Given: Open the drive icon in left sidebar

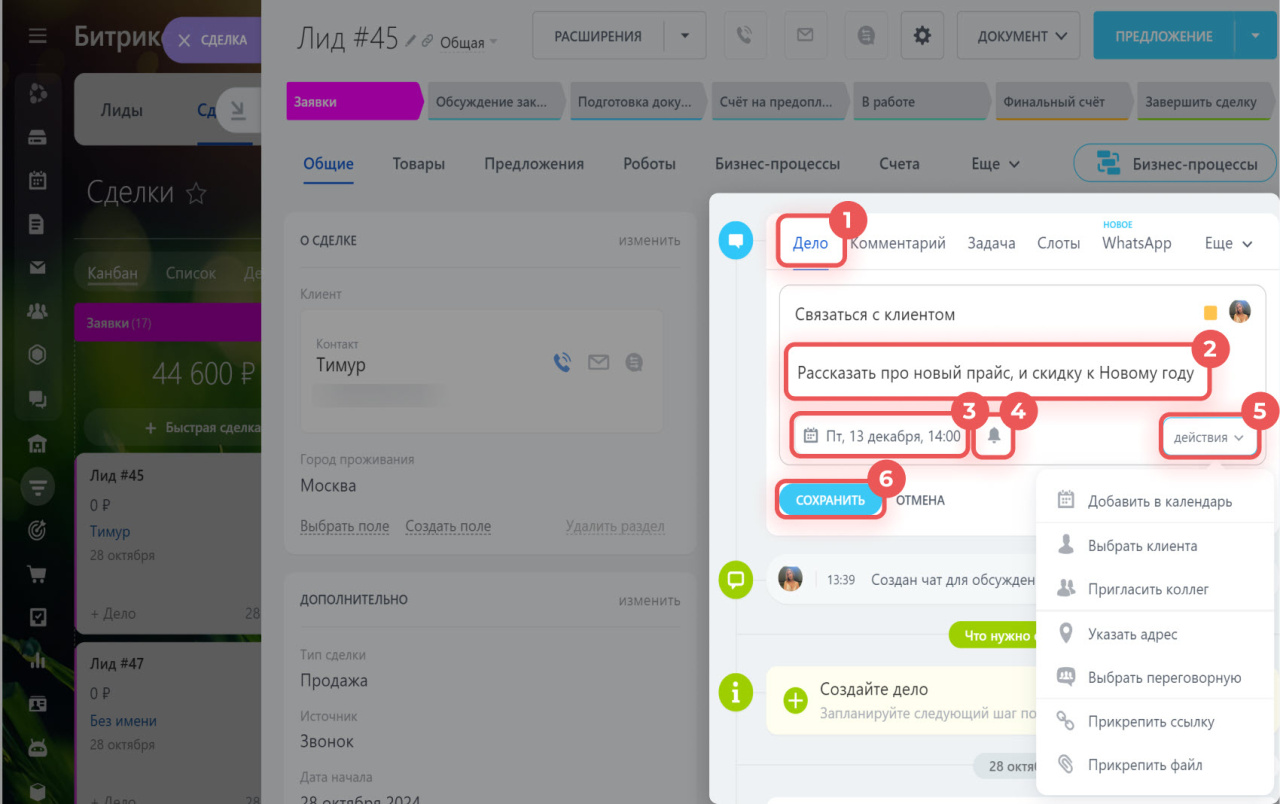Looking at the screenshot, I should (x=37, y=137).
